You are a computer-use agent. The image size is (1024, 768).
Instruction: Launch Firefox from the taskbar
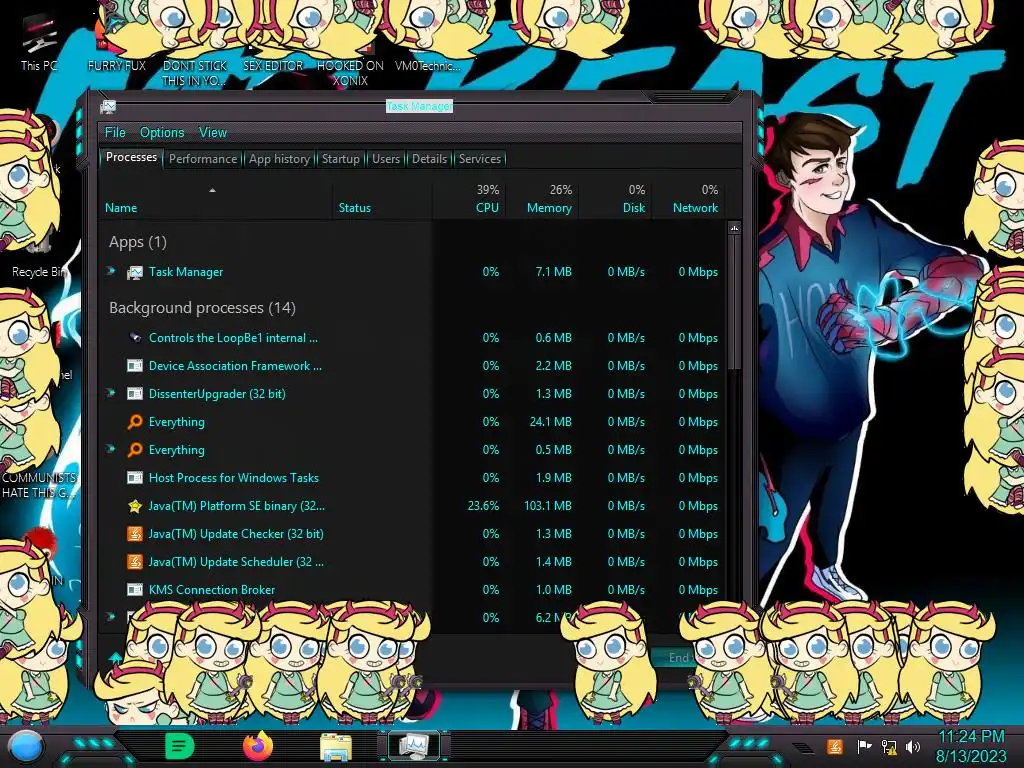coord(258,746)
